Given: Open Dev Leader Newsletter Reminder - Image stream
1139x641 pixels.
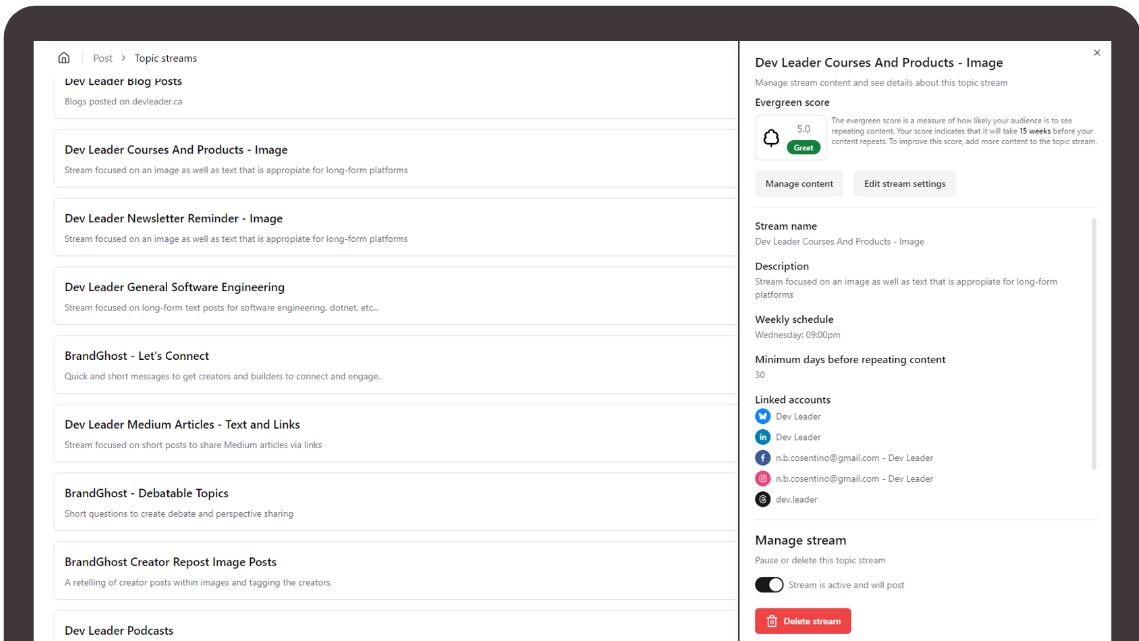Looking at the screenshot, I should 396,227.
